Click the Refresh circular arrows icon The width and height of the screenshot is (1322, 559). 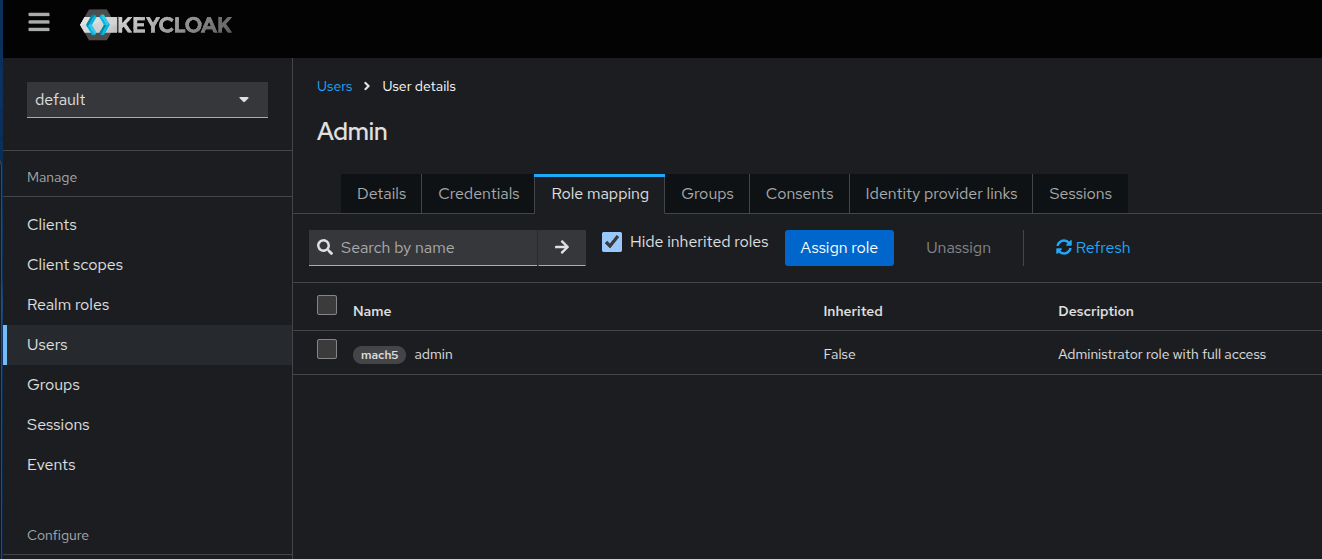click(1064, 247)
